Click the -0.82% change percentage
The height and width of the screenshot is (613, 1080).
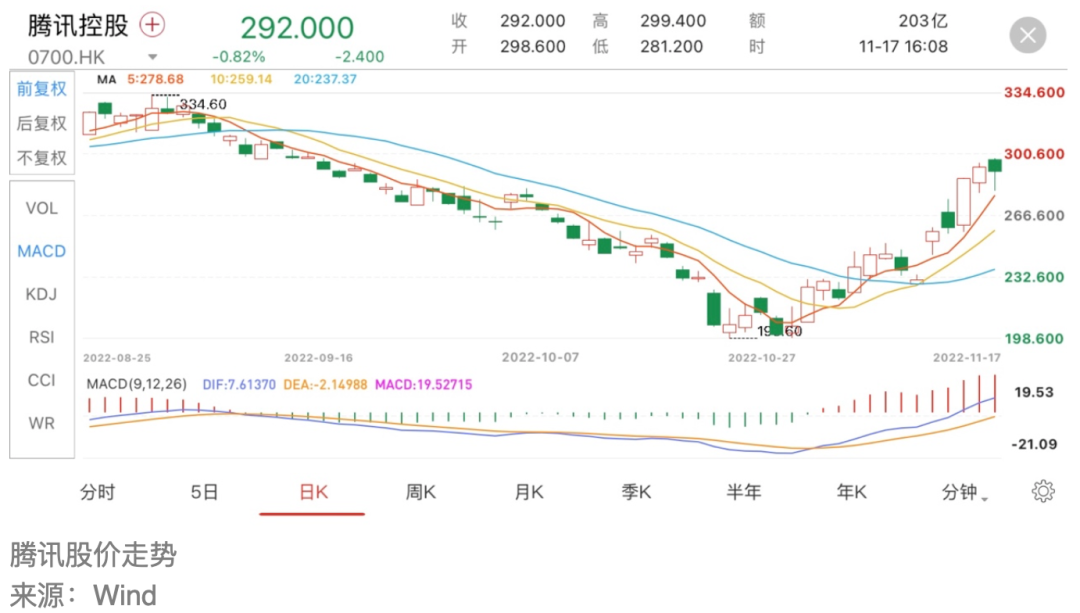pyautogui.click(x=238, y=57)
